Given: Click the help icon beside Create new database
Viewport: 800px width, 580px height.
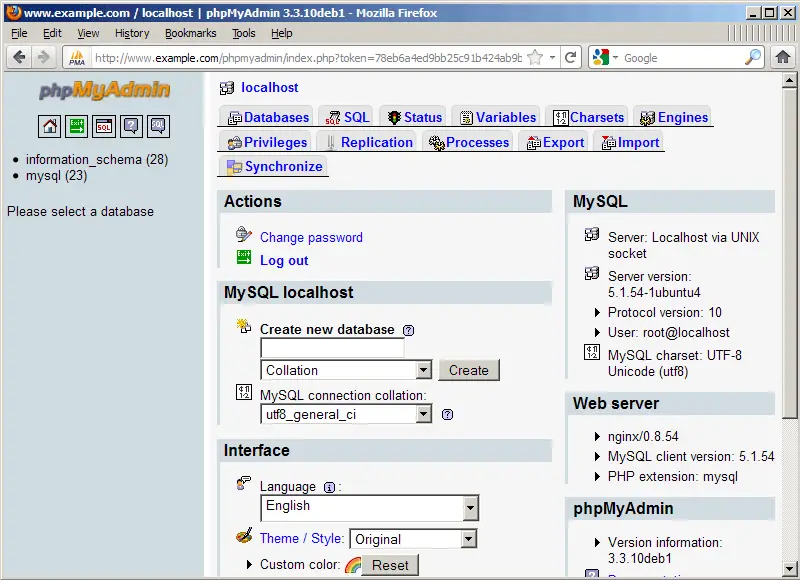Looking at the screenshot, I should click(x=409, y=330).
